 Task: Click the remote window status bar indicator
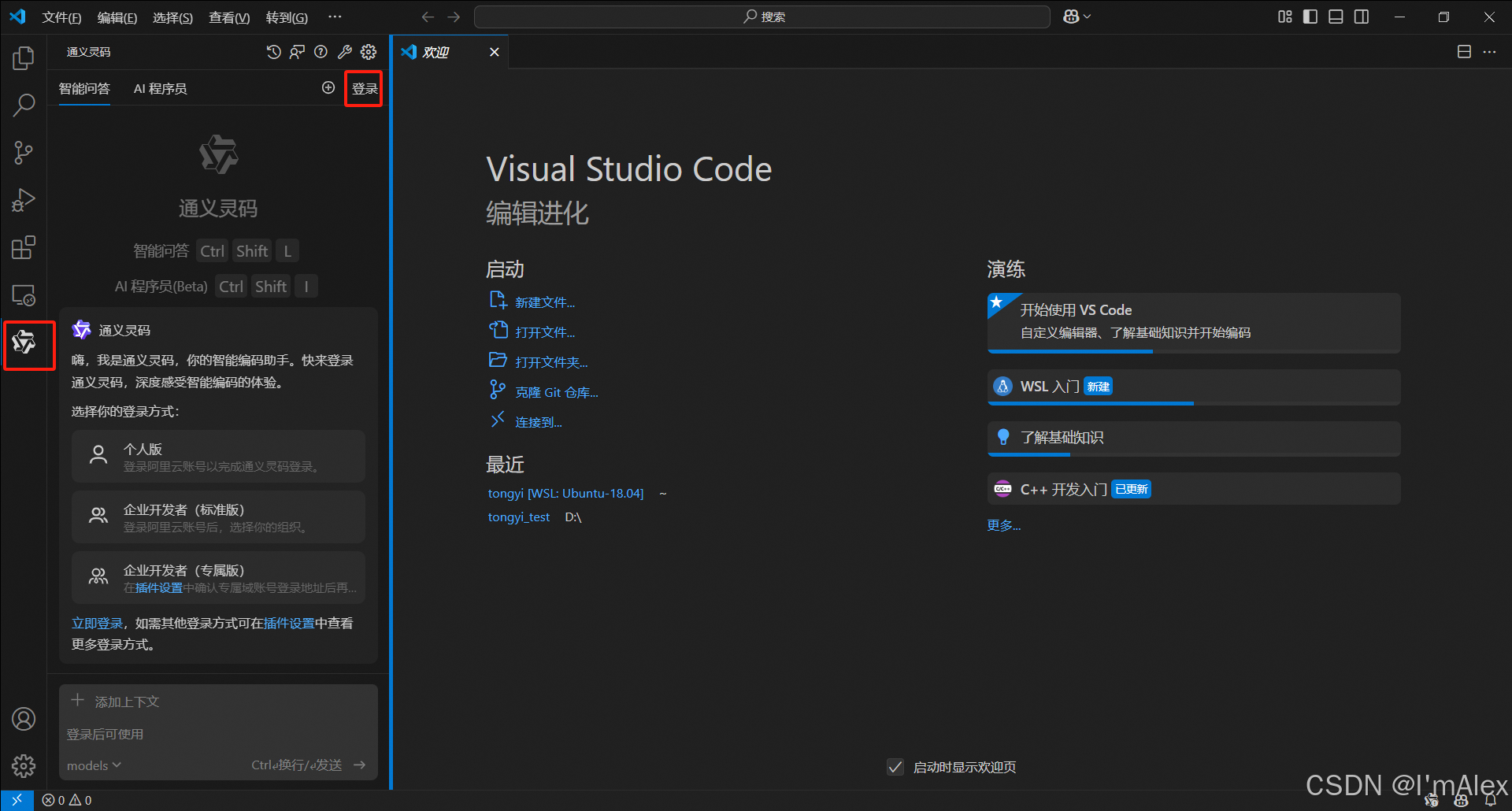tap(17, 800)
